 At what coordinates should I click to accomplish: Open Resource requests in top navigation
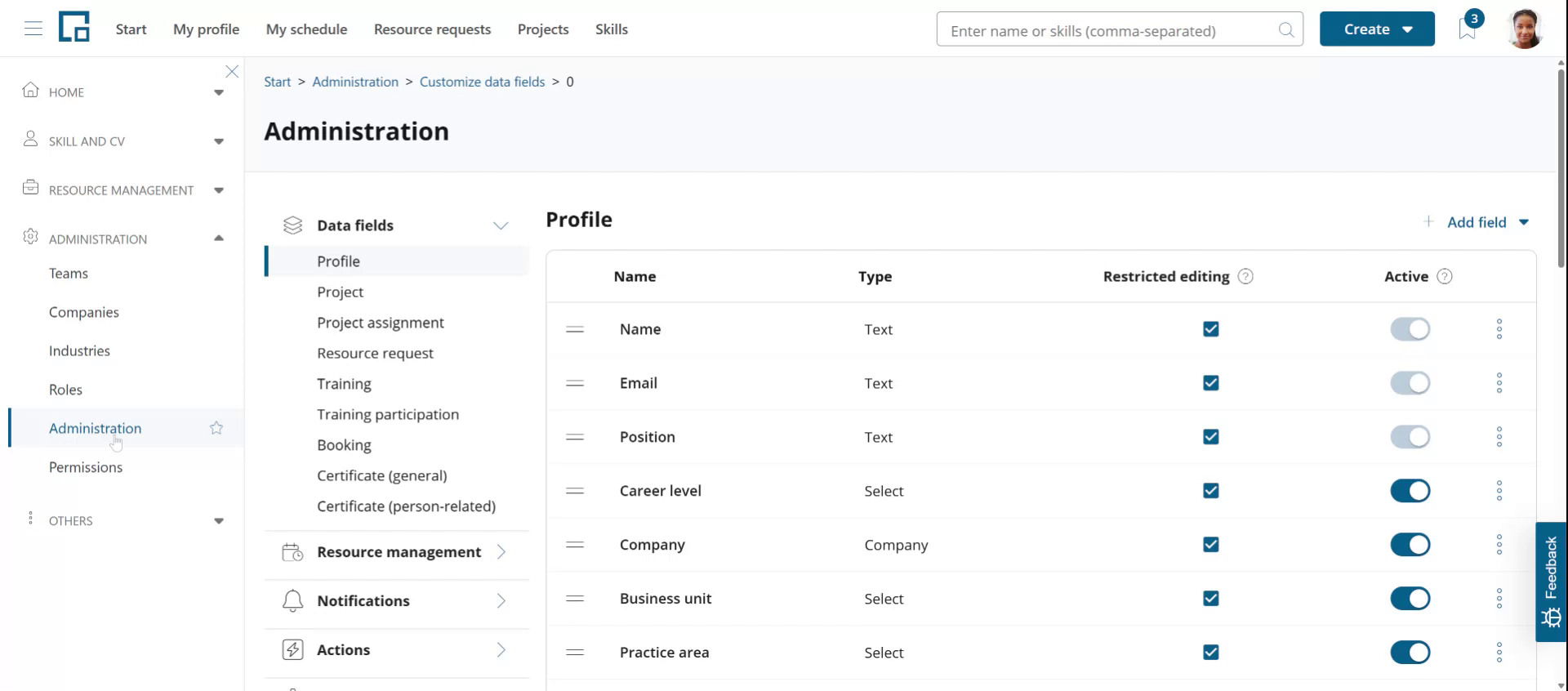432,29
